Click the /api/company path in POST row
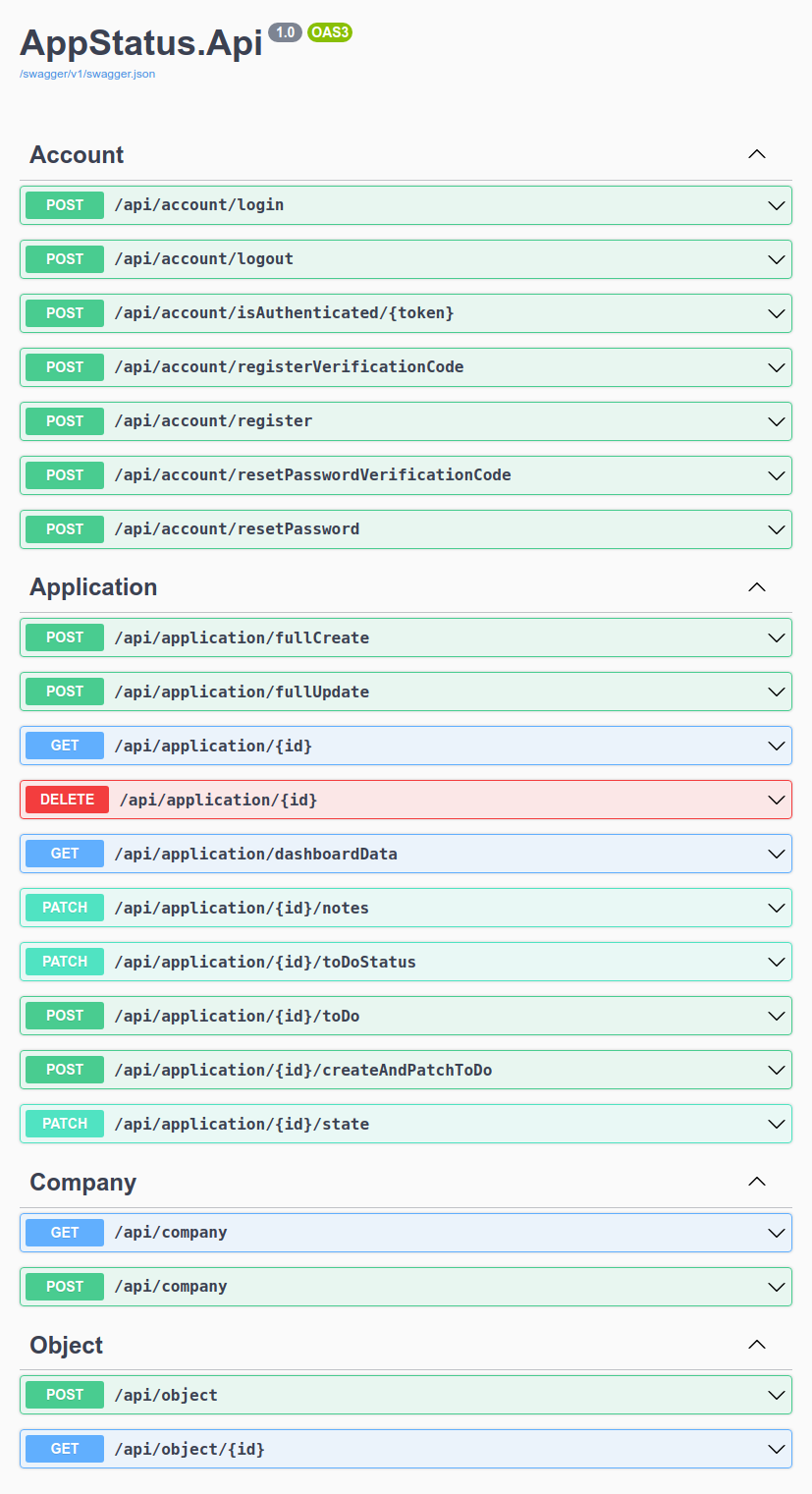 pos(171,1286)
